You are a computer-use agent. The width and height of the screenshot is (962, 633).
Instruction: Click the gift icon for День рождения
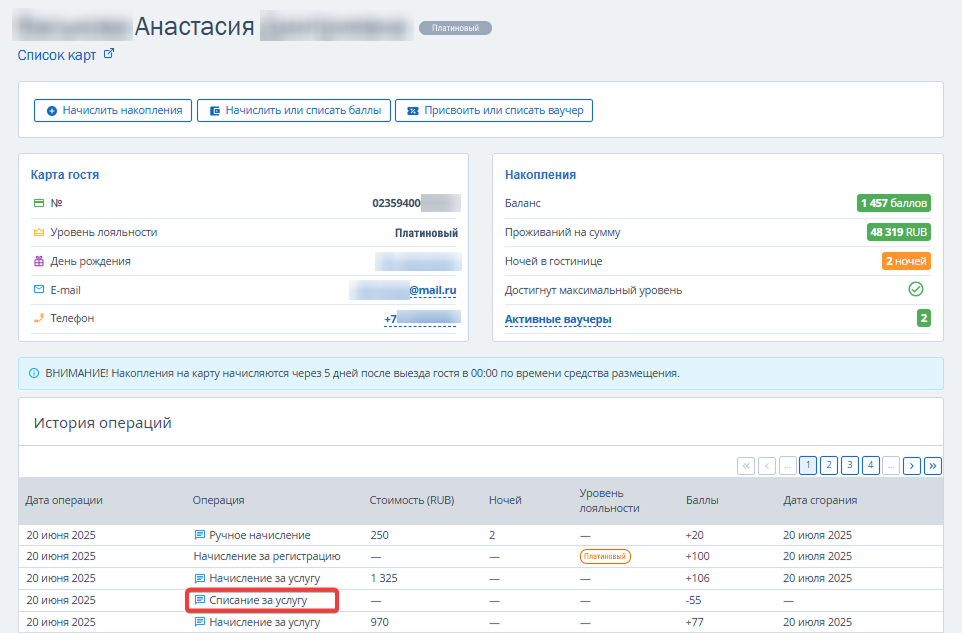(39, 261)
